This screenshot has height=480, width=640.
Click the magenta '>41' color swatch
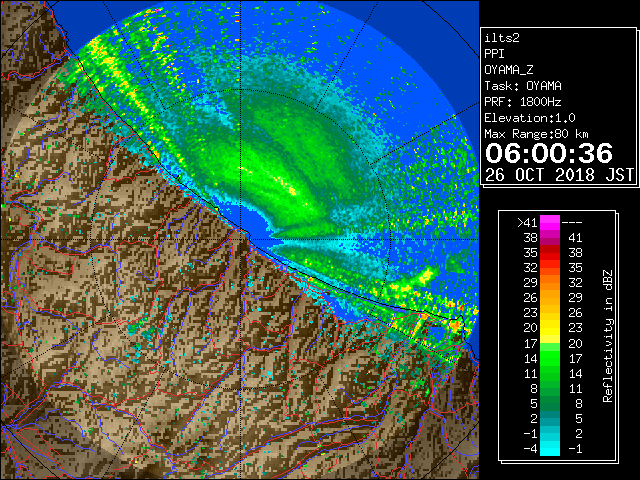[x=550, y=222]
